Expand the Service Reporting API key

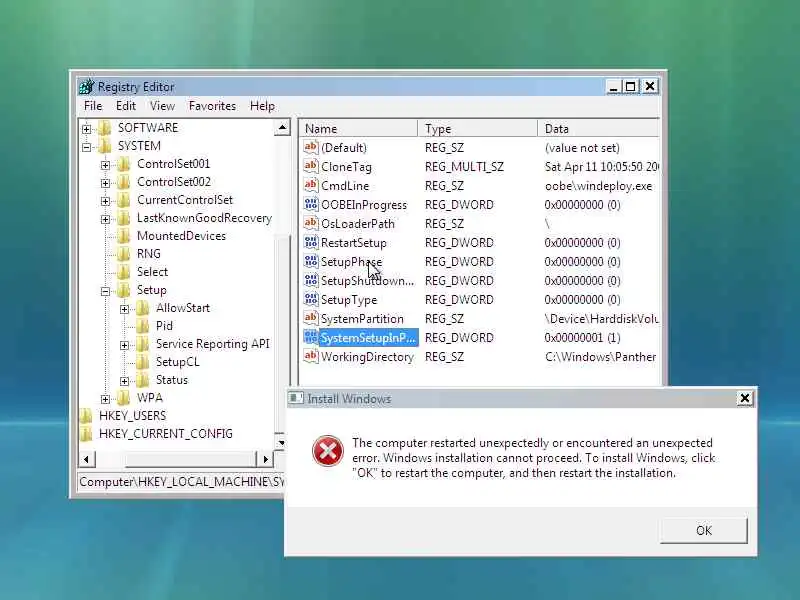click(124, 345)
